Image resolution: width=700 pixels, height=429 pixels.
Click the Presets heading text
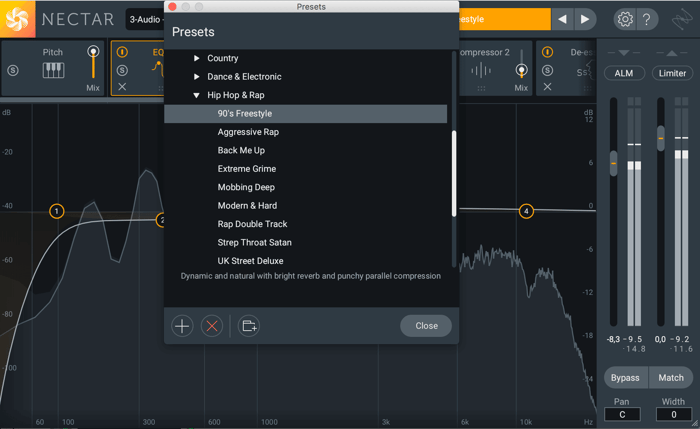tap(193, 32)
